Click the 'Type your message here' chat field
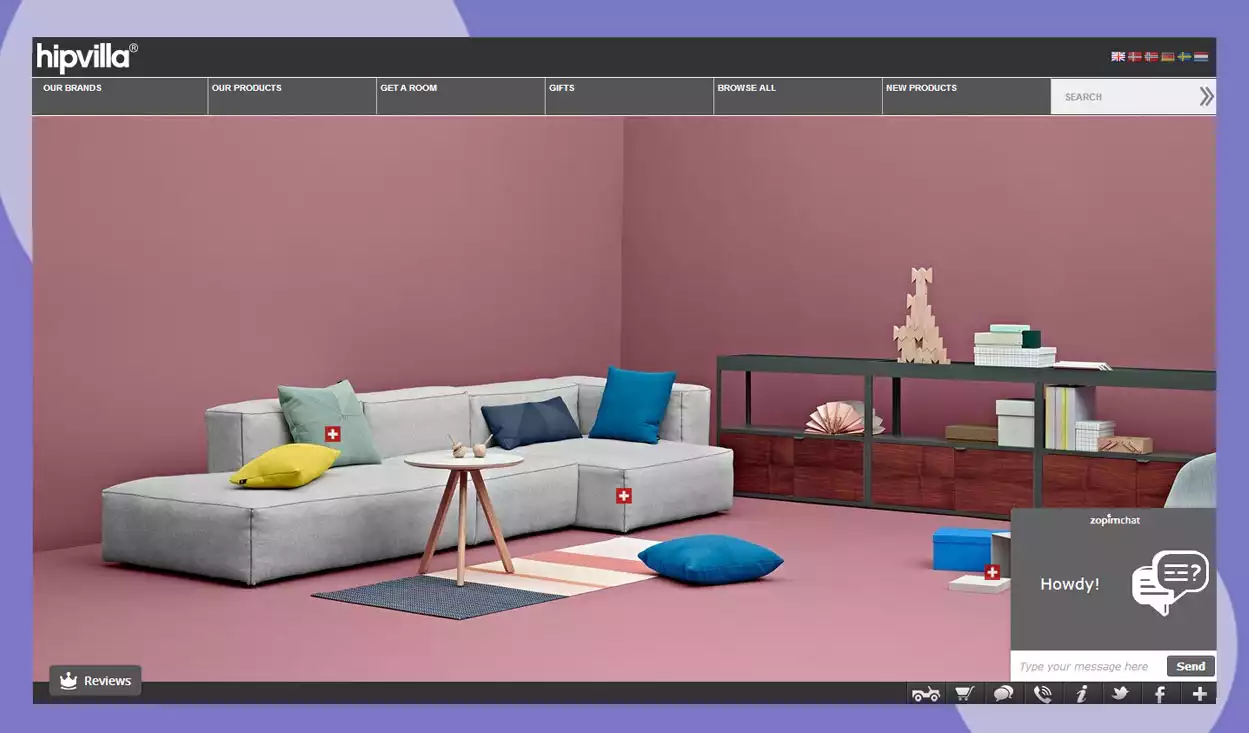 pos(1088,666)
